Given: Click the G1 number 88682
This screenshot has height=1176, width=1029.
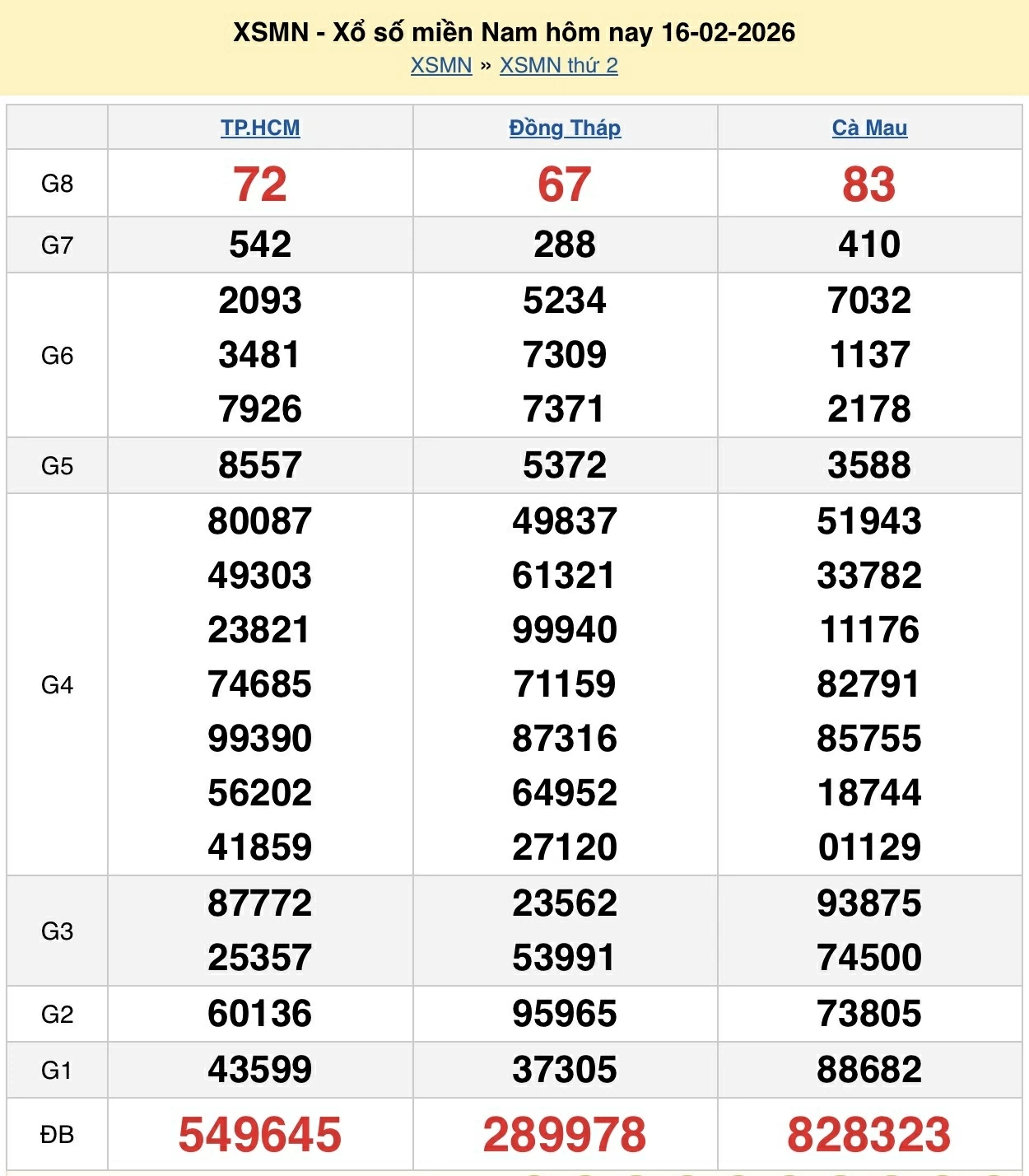Looking at the screenshot, I should tap(869, 1070).
